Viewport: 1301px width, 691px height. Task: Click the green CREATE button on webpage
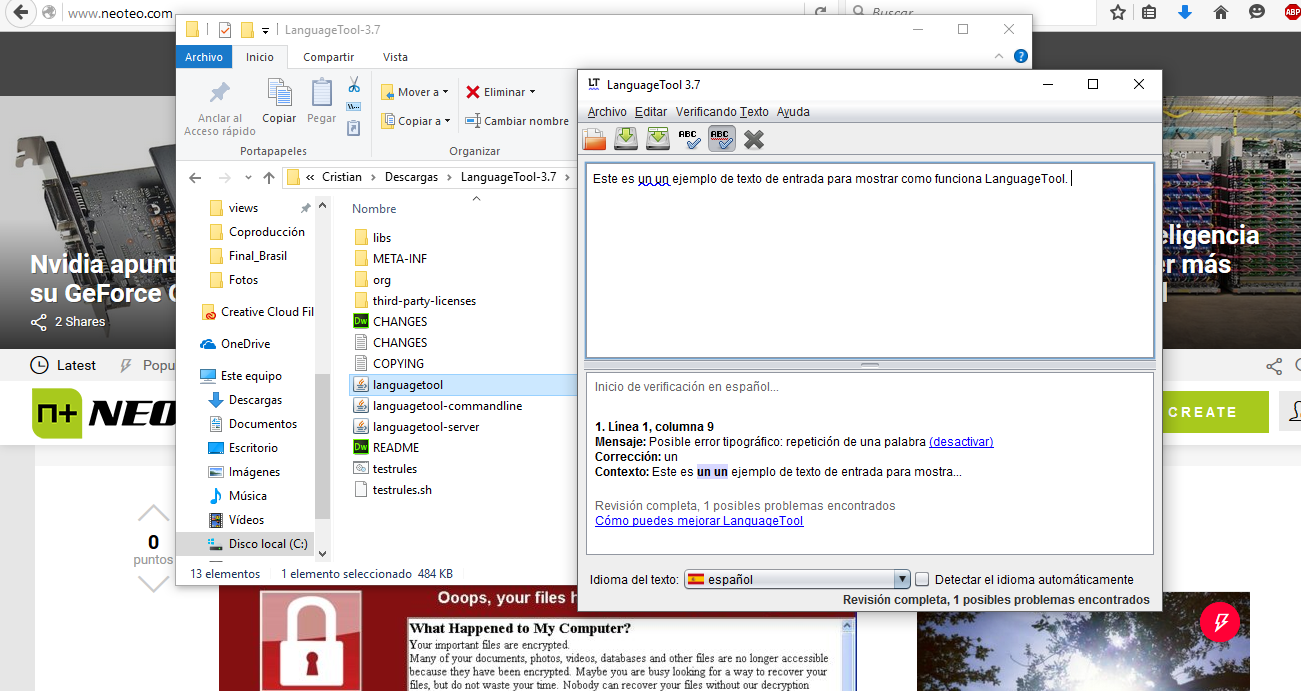pyautogui.click(x=1203, y=412)
